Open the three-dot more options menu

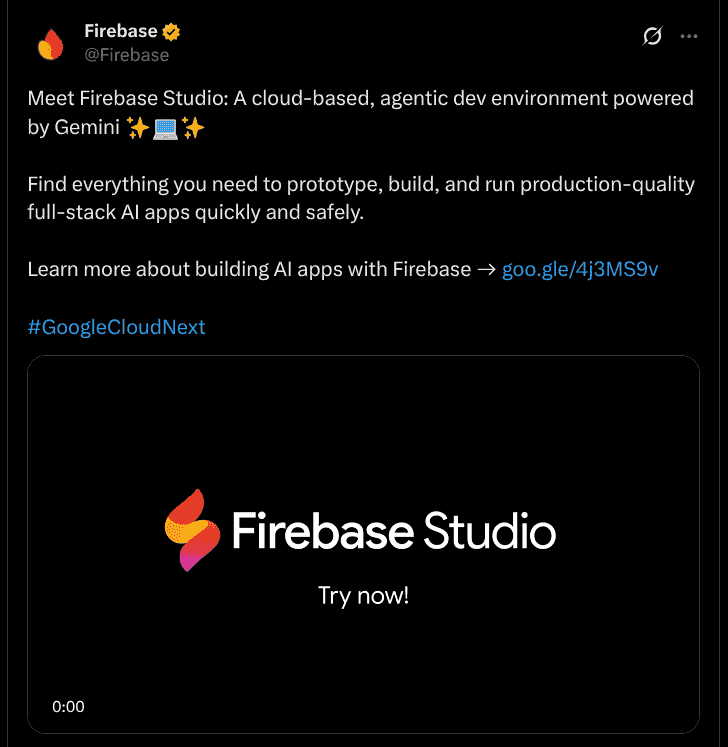click(x=689, y=37)
